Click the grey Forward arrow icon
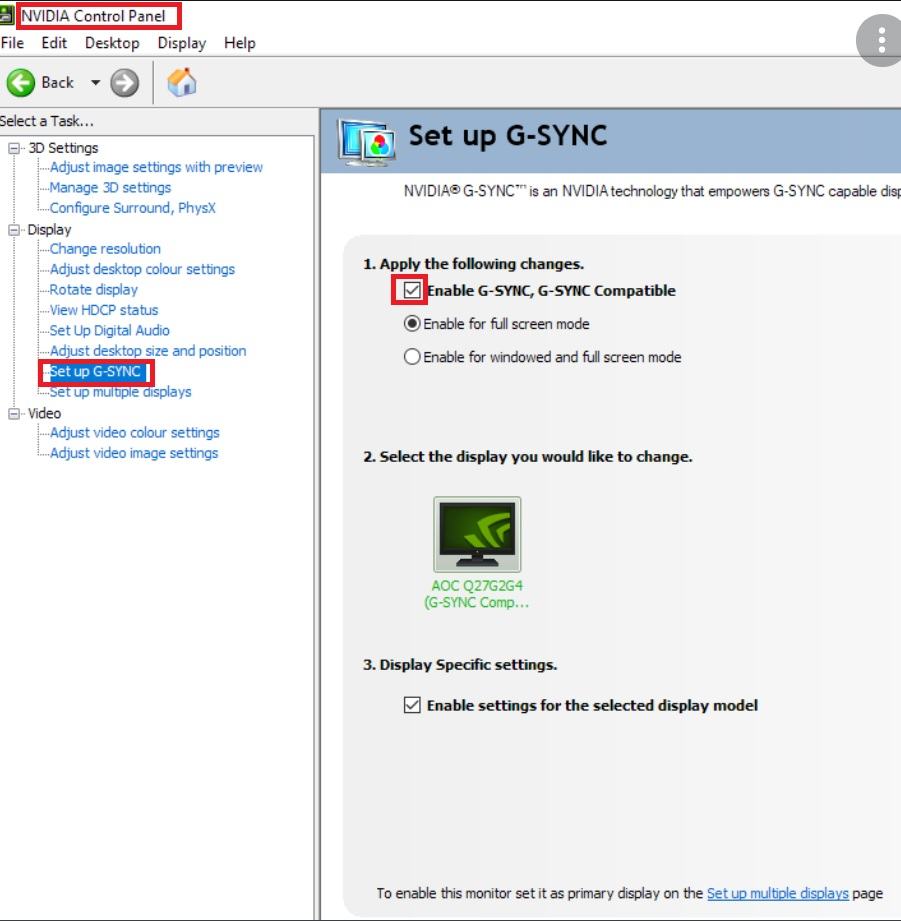 coord(125,83)
